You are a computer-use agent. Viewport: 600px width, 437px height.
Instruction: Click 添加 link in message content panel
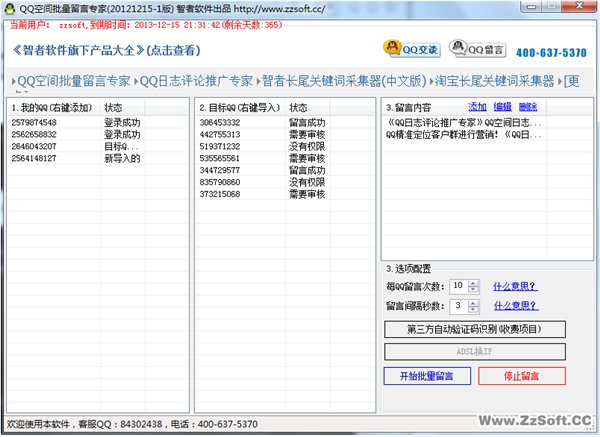pyautogui.click(x=477, y=107)
